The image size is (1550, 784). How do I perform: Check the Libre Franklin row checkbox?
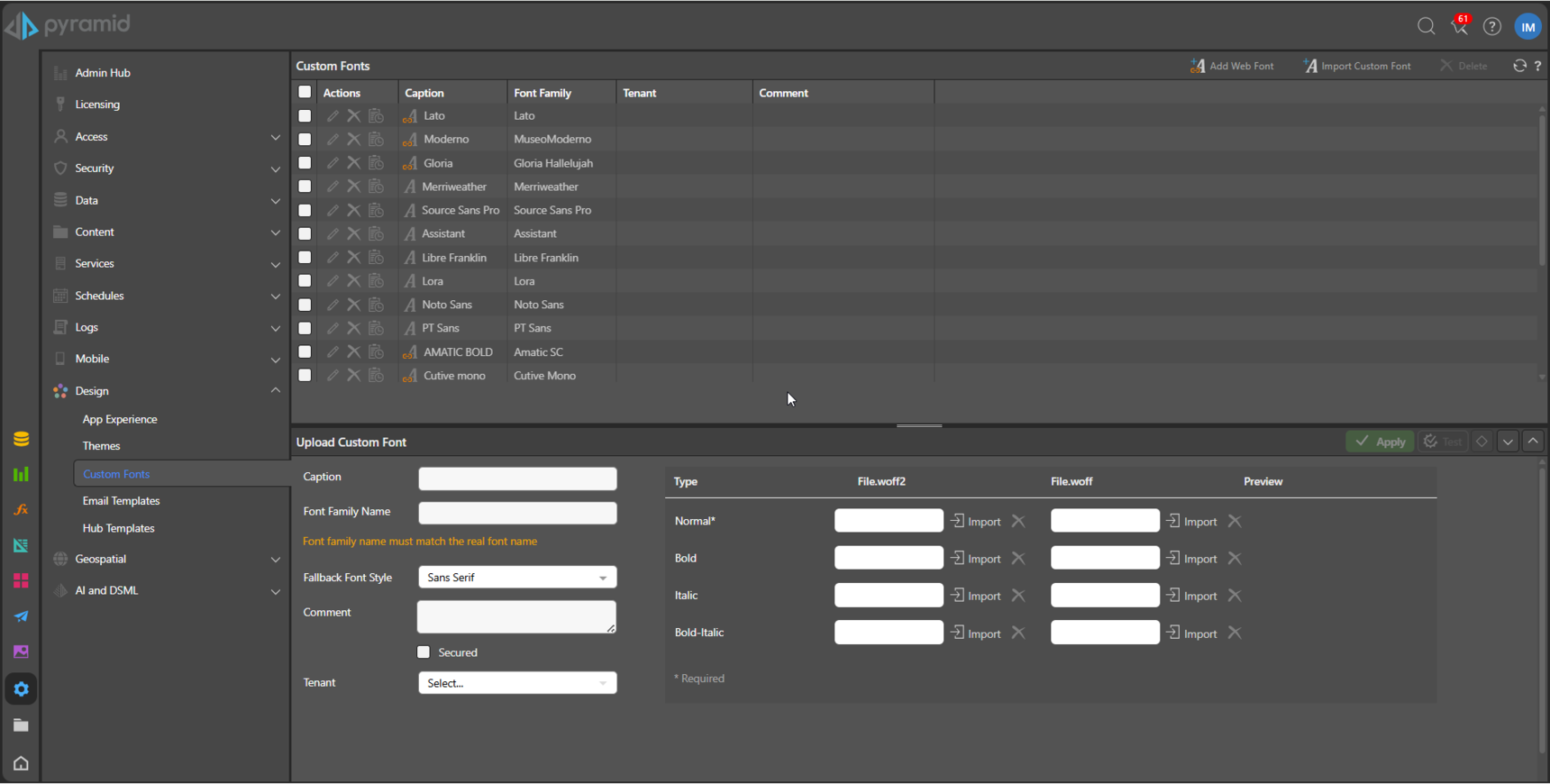(305, 258)
